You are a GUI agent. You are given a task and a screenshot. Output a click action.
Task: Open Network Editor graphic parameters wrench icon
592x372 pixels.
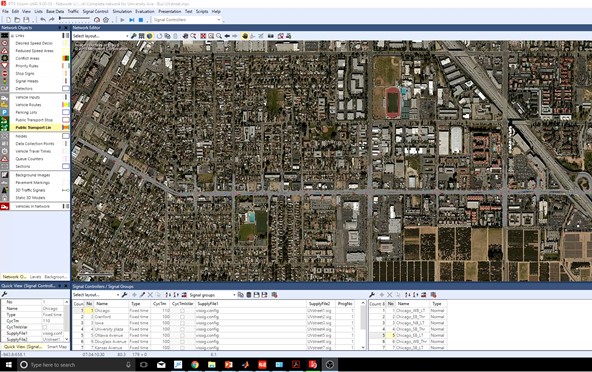point(133,36)
